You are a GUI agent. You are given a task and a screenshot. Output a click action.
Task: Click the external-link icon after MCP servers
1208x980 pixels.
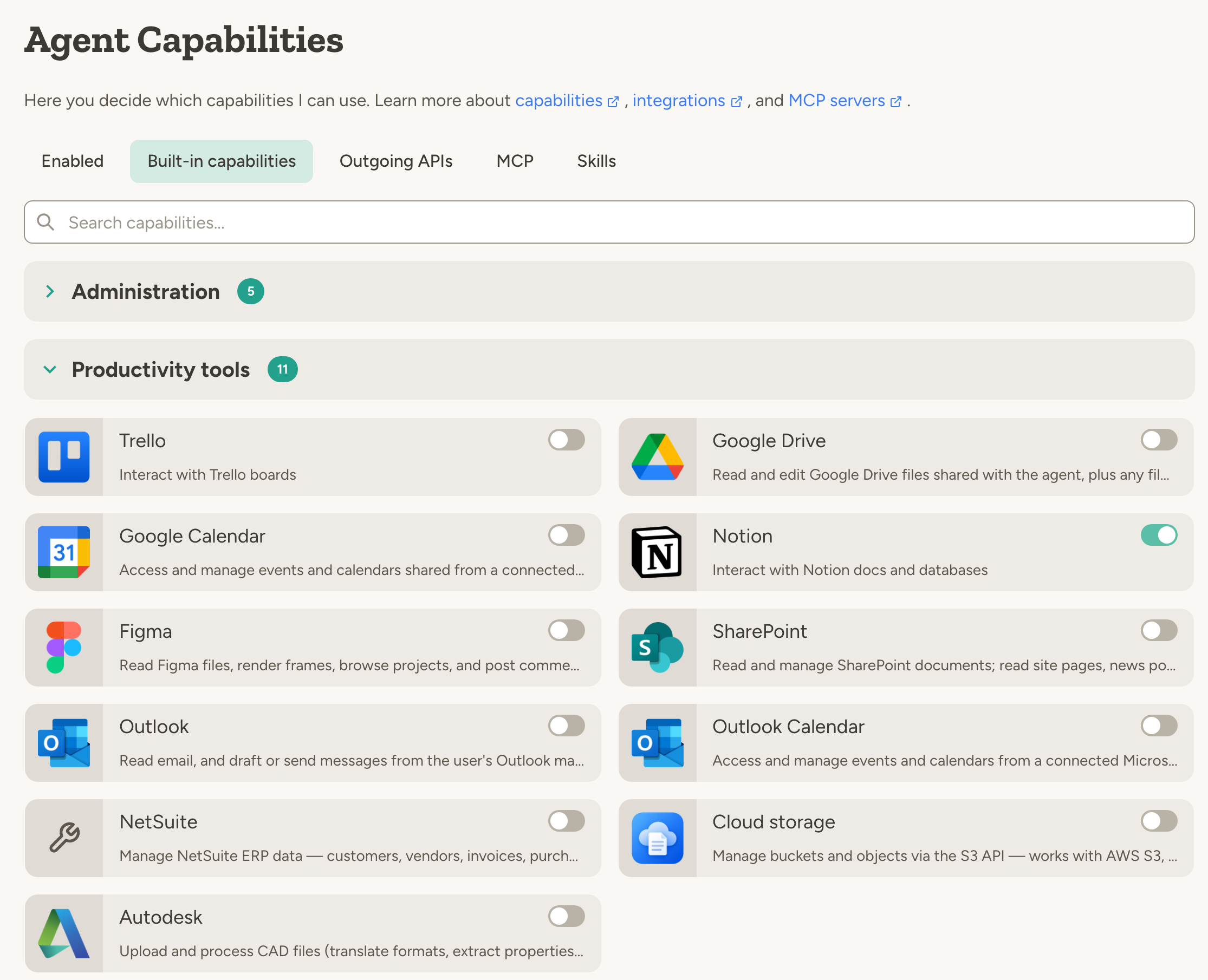(895, 102)
